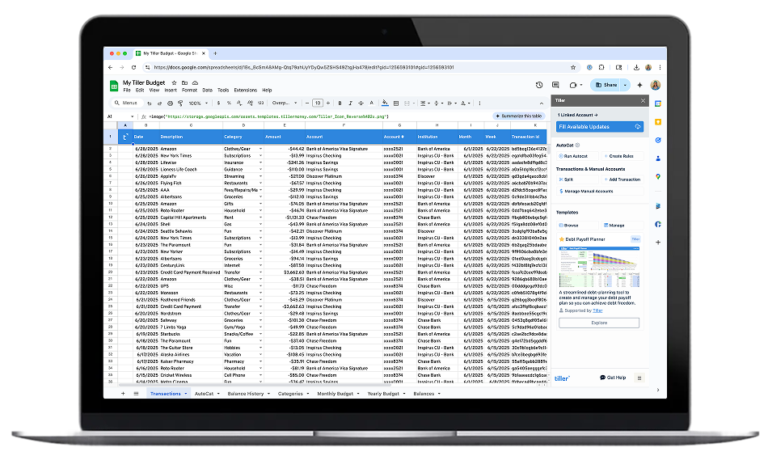The height and width of the screenshot is (456, 768).
Task: Click the Get Help link
Action: coord(613,378)
